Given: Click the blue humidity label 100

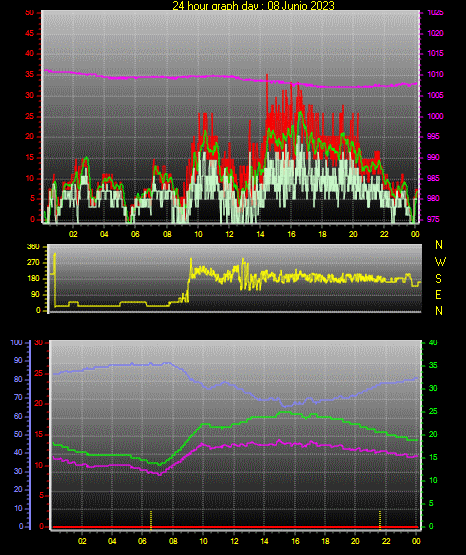Looking at the screenshot, I should [x=16, y=343].
